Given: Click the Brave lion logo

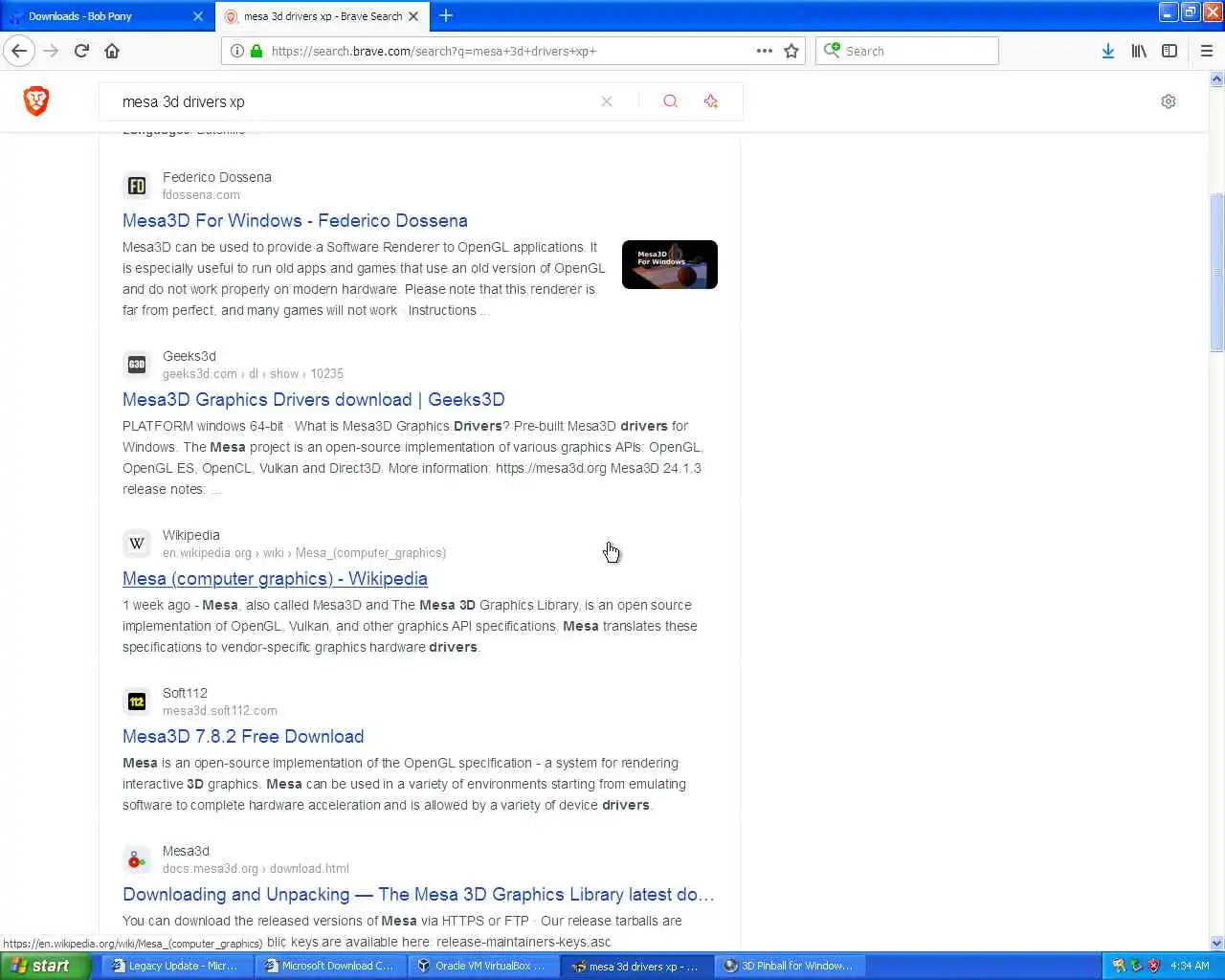Looking at the screenshot, I should tap(36, 100).
